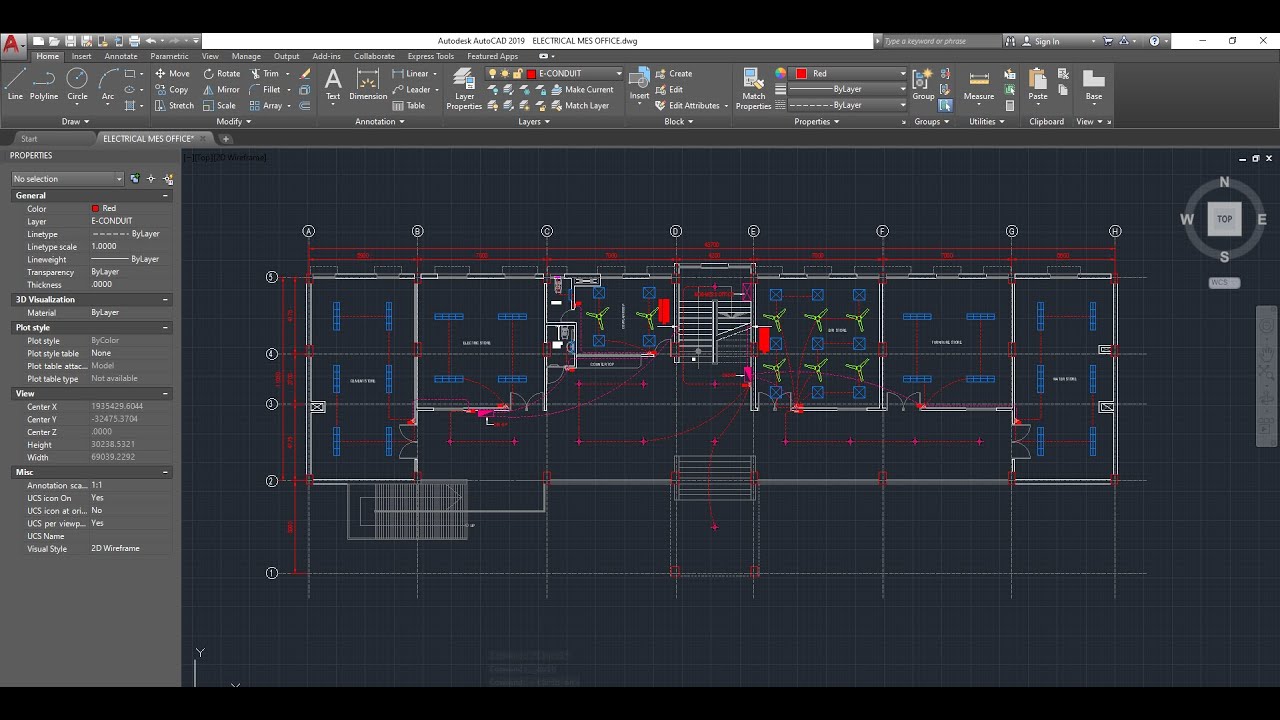Click the Match Properties tool
Viewport: 1280px width, 720px height.
click(753, 88)
